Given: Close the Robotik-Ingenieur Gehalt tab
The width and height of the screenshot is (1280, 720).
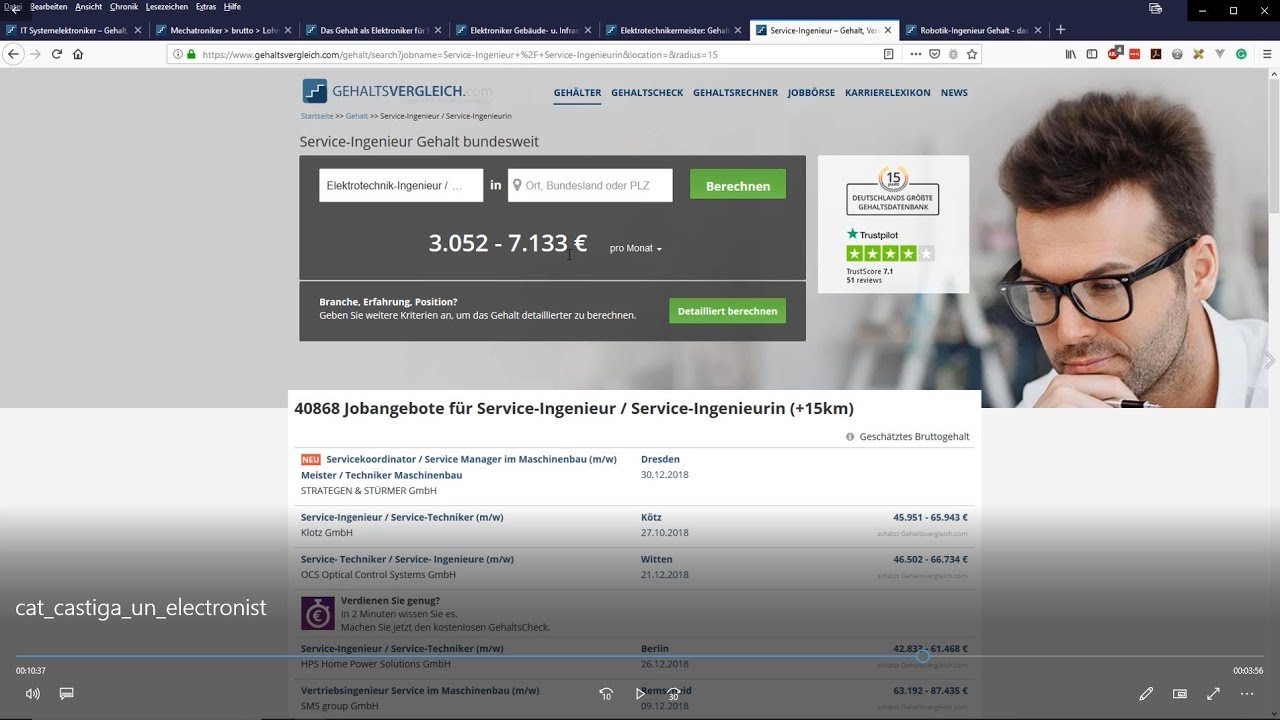Looking at the screenshot, I should pyautogui.click(x=1037, y=30).
